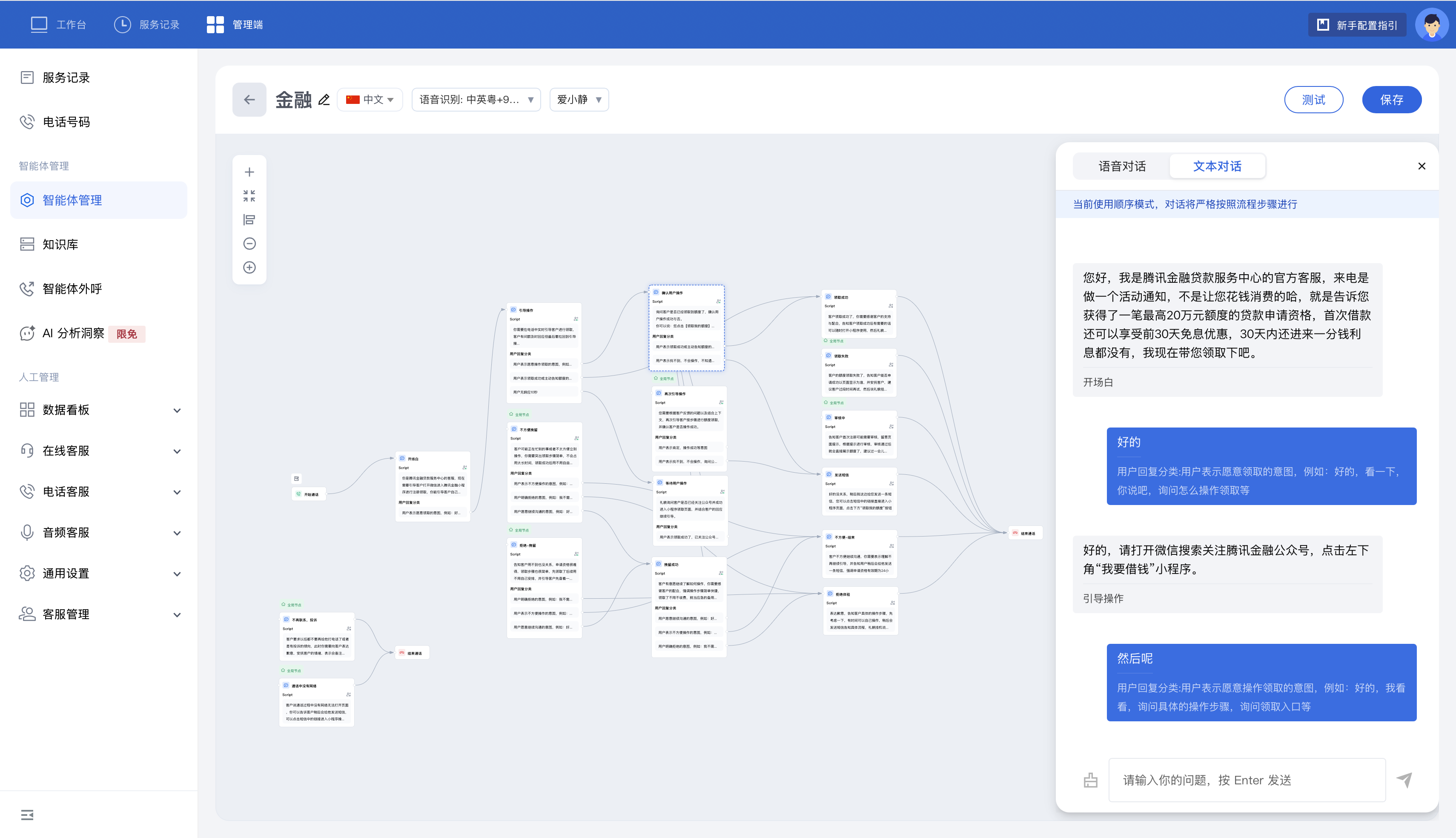The width and height of the screenshot is (1456, 838).
Task: Click the 领取失败 node header
Action: pos(860,356)
